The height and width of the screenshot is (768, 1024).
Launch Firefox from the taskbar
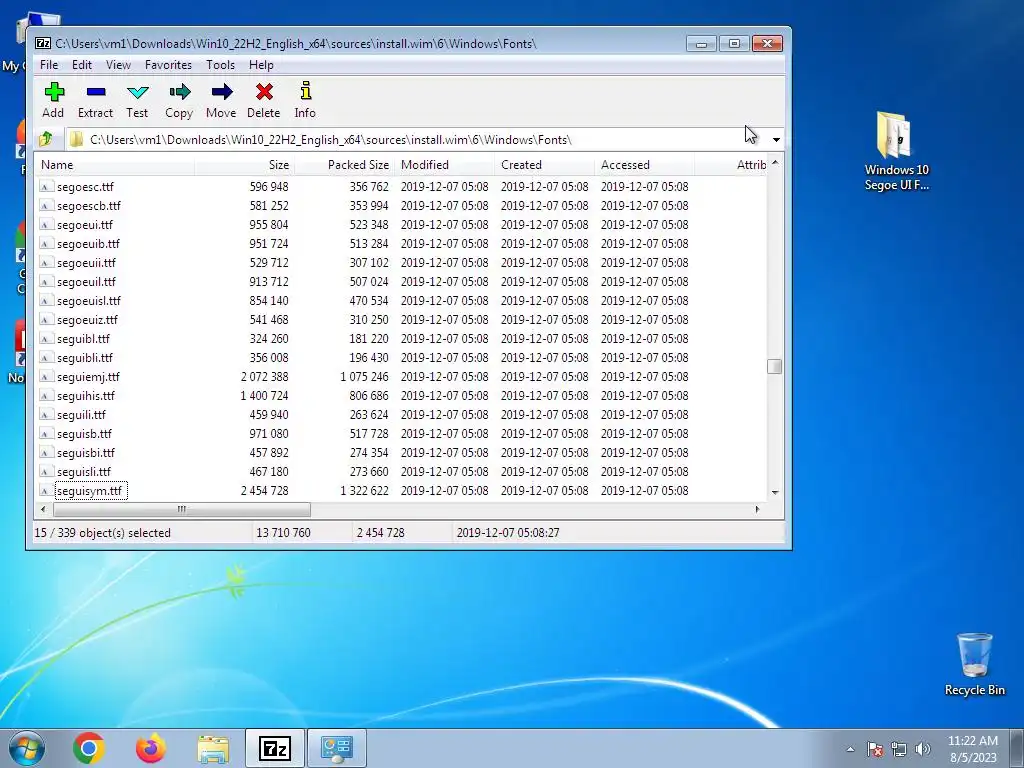click(x=151, y=748)
